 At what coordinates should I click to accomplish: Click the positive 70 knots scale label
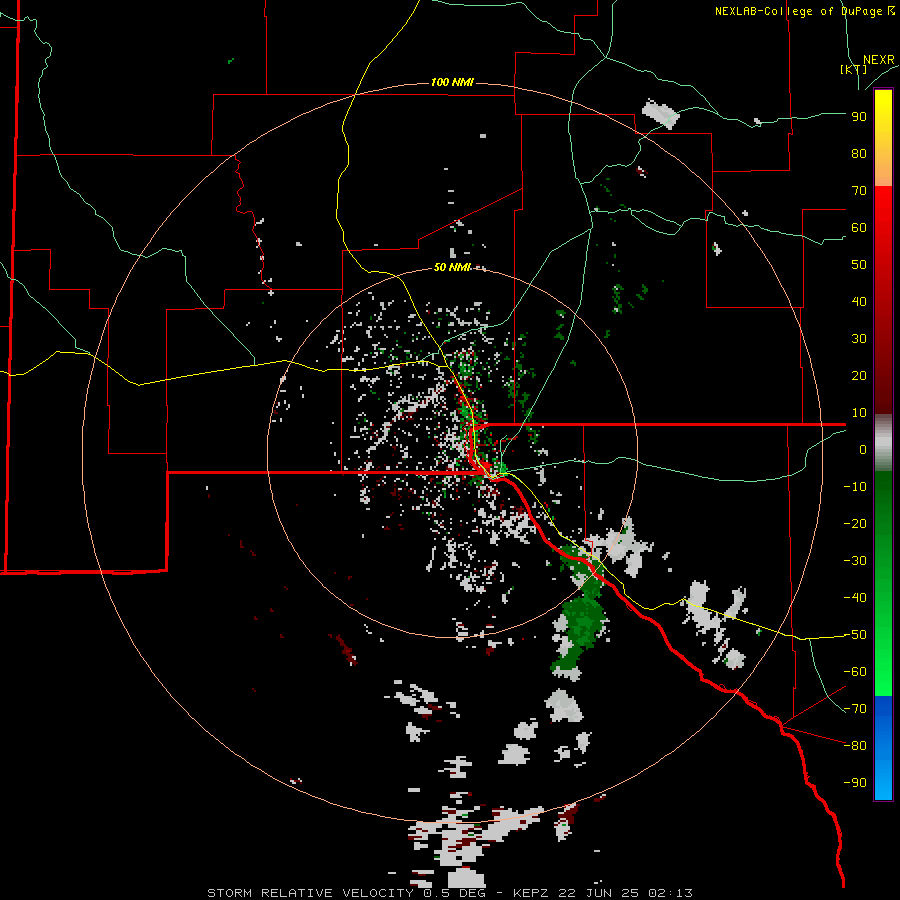(x=859, y=191)
